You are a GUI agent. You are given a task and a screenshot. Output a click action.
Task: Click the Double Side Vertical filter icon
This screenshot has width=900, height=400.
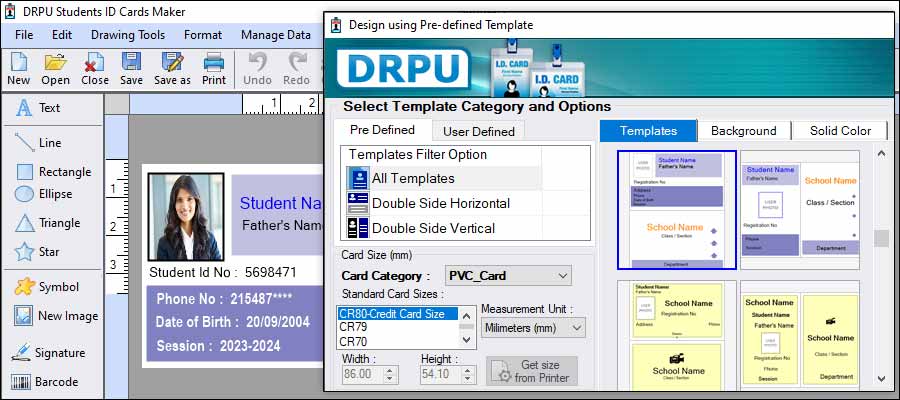[358, 228]
